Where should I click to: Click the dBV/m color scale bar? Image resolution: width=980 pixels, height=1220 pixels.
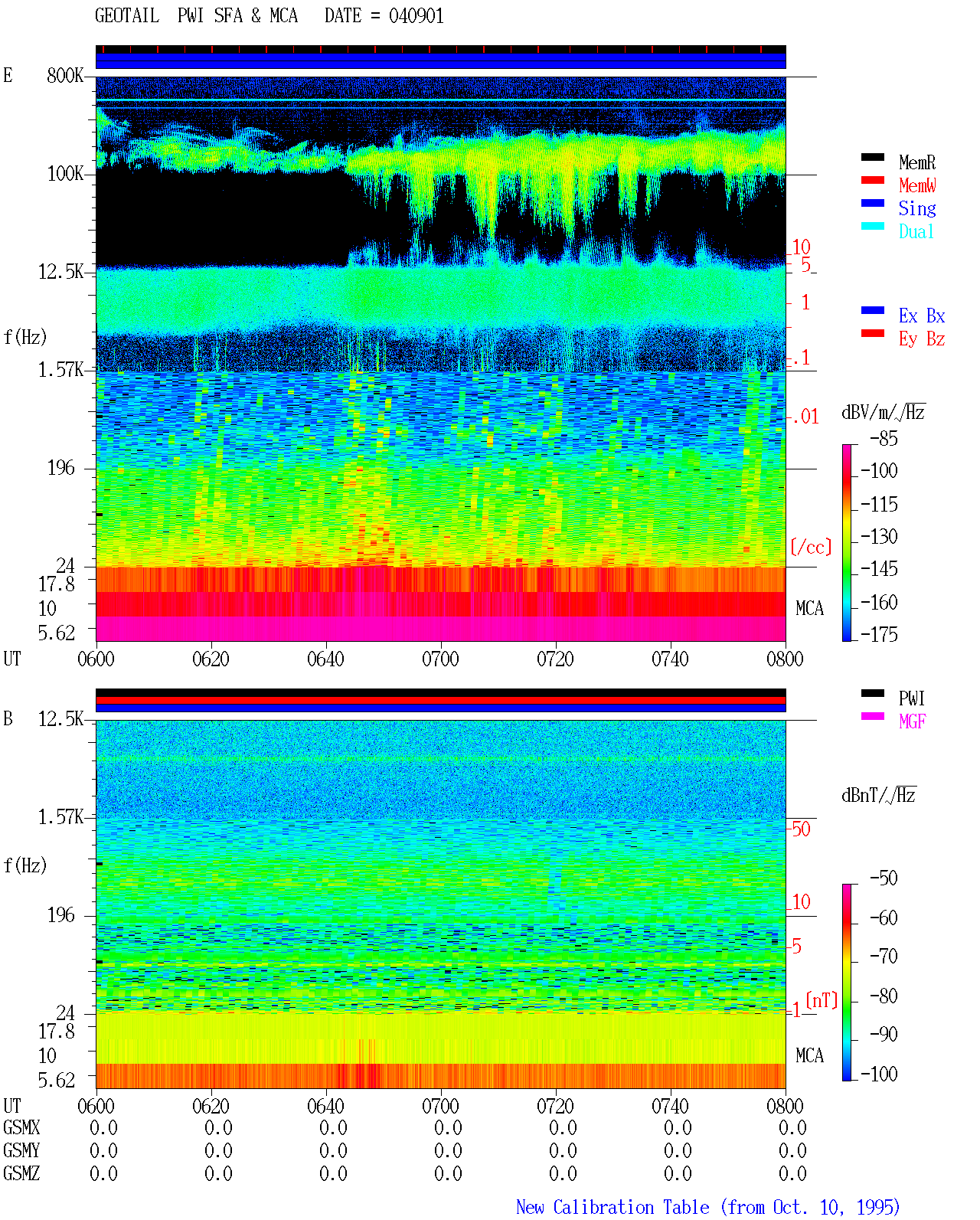tap(847, 542)
